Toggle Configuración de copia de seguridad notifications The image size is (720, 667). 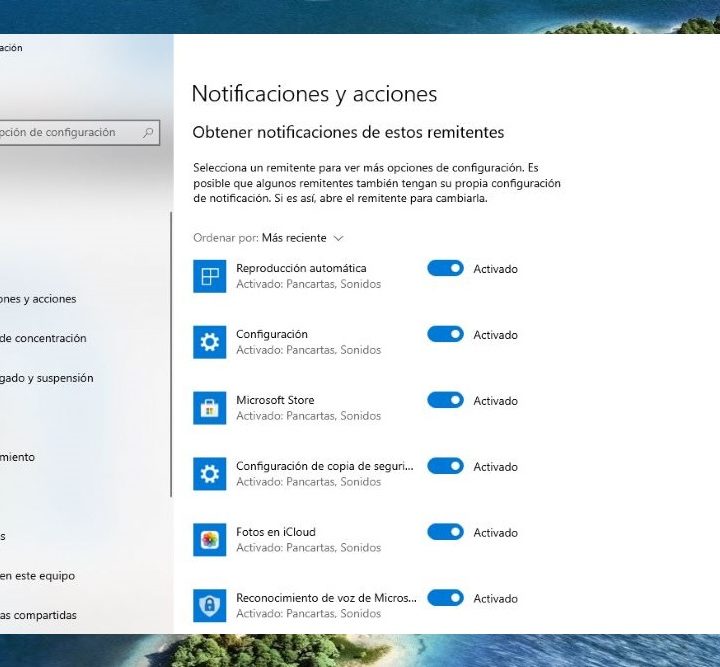point(445,466)
